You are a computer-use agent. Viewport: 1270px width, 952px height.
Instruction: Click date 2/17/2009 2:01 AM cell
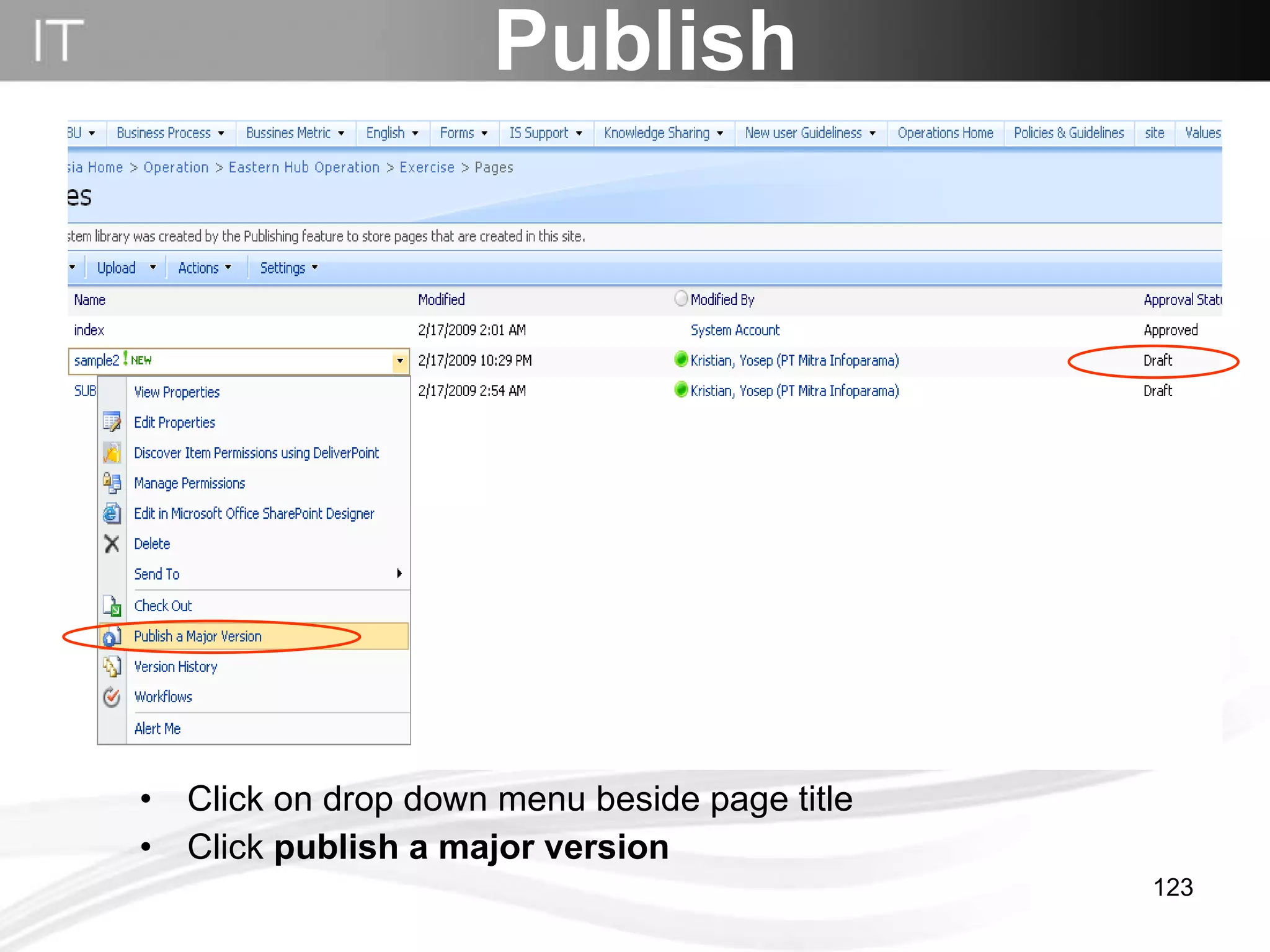(x=471, y=330)
